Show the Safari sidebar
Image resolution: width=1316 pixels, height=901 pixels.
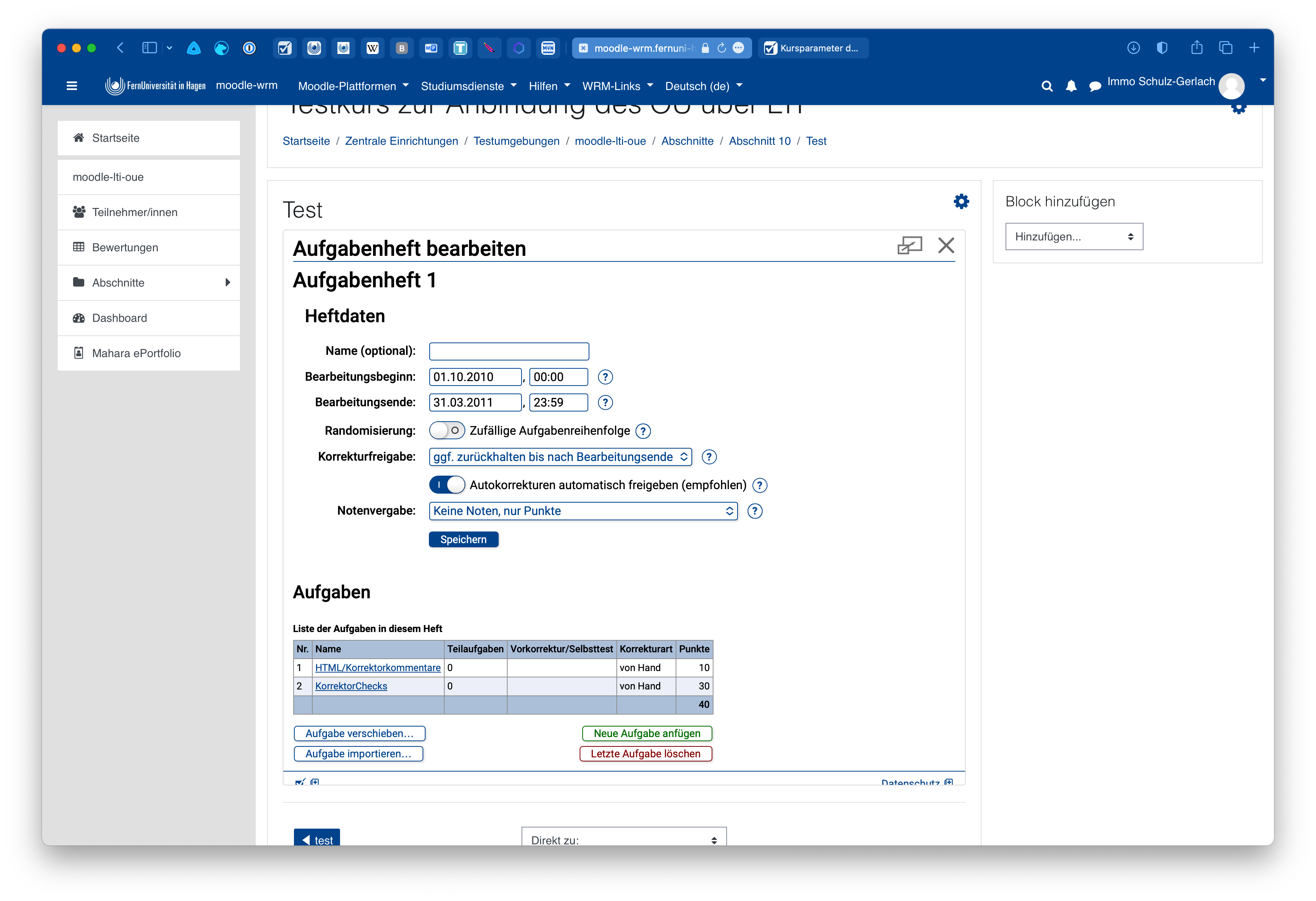click(150, 48)
